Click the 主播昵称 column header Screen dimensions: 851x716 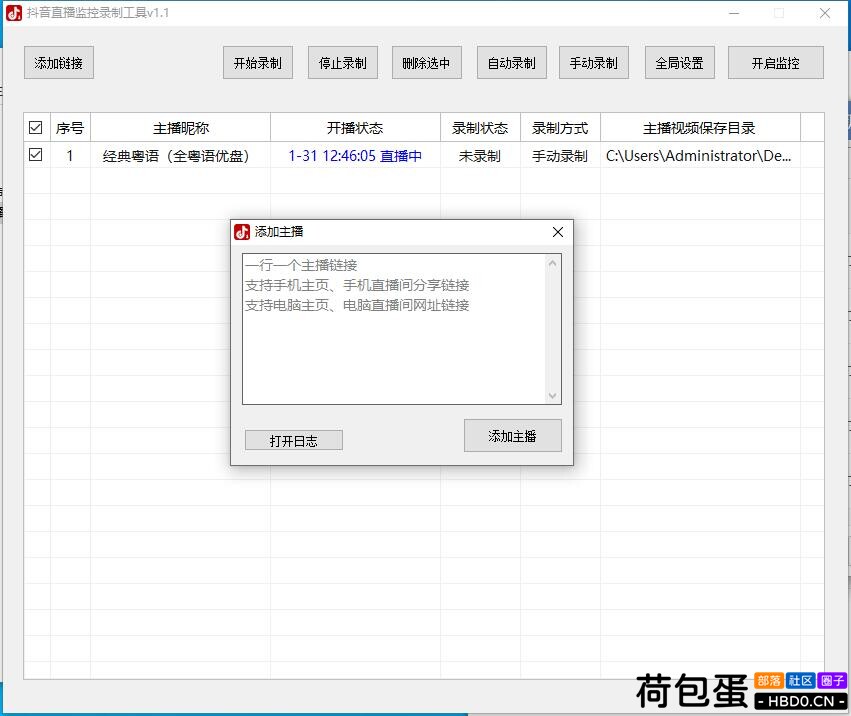[180, 128]
